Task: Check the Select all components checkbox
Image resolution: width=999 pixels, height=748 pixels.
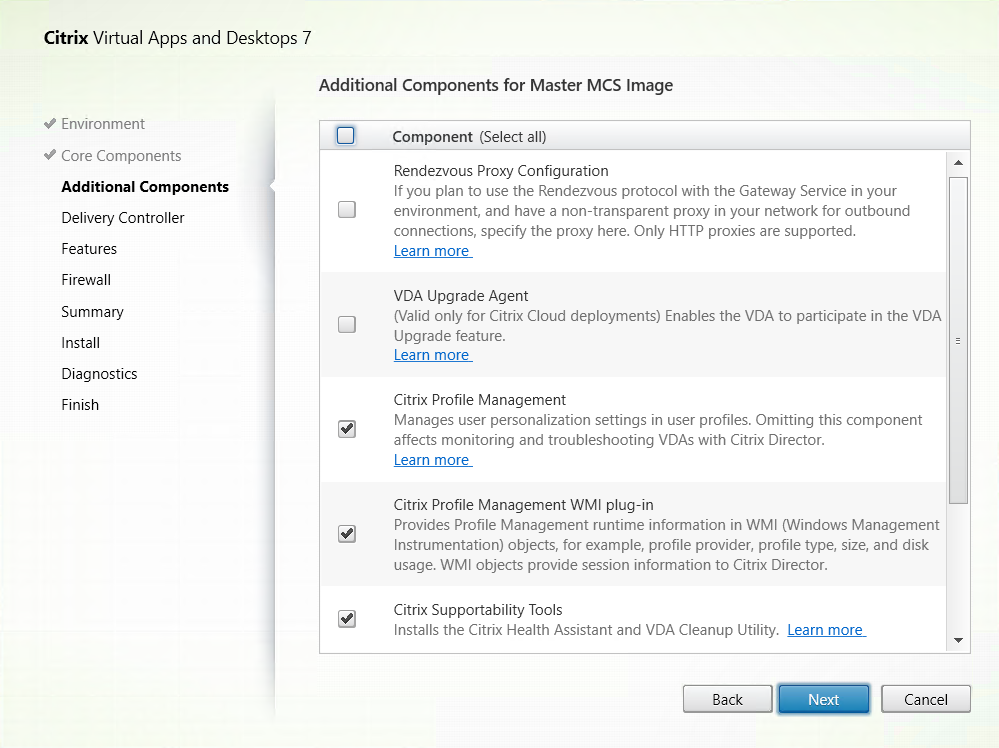Action: pyautogui.click(x=346, y=136)
